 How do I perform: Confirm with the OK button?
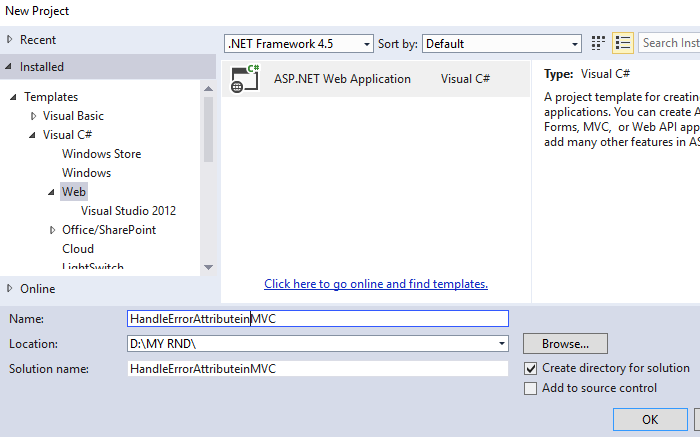(649, 419)
